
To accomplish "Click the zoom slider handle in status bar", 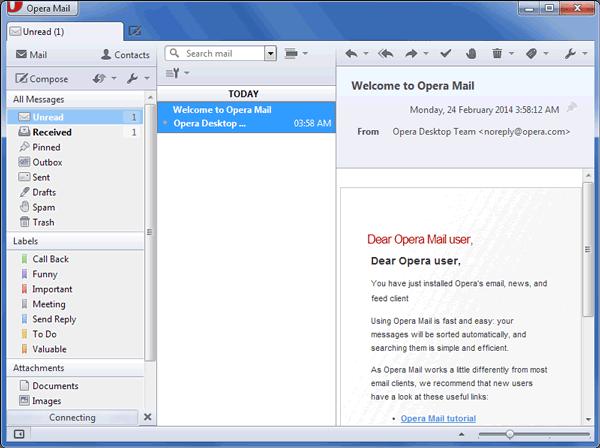I will tap(510, 434).
